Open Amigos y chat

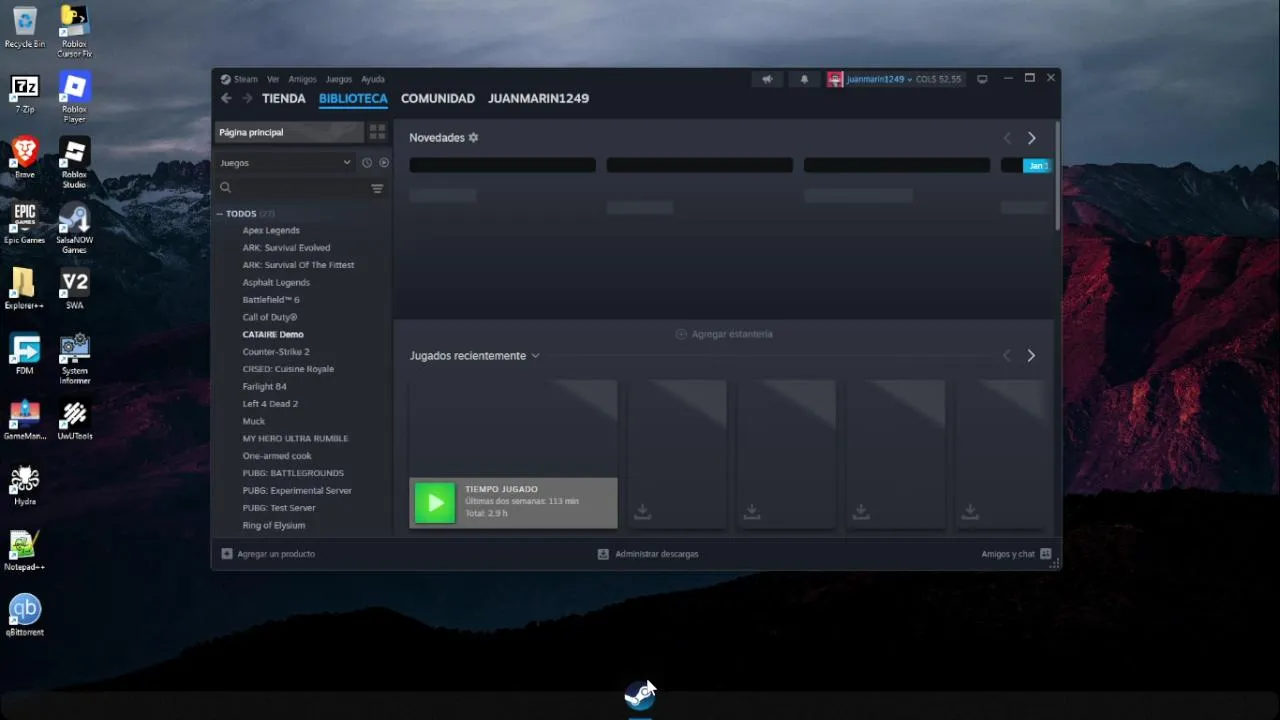pyautogui.click(x=1016, y=554)
